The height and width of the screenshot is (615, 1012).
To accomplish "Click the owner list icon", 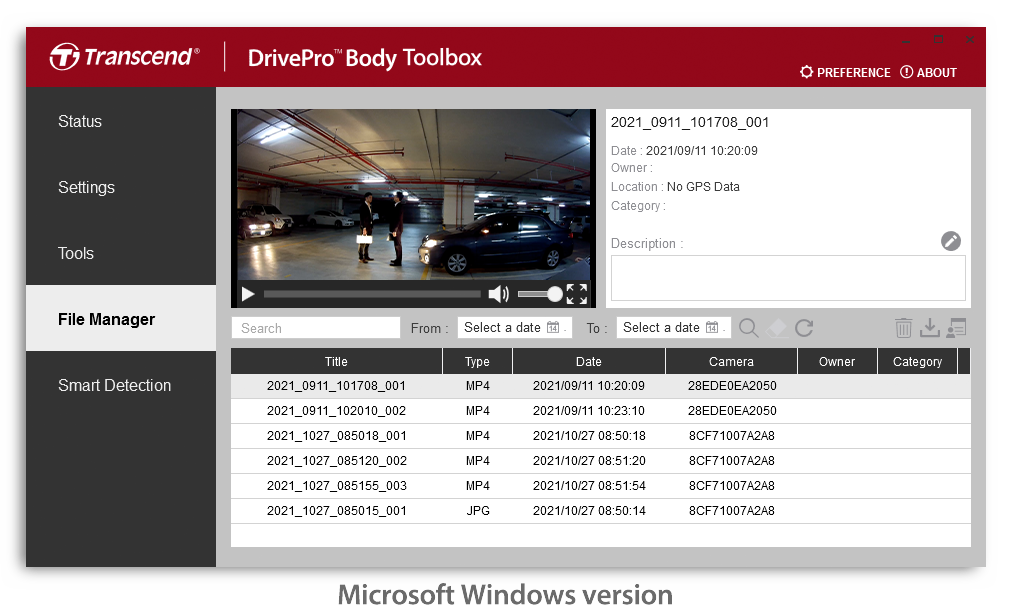I will pos(956,328).
